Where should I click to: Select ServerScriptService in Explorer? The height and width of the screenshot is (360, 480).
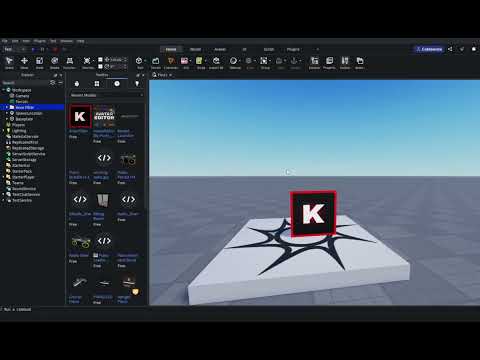click(x=28, y=154)
